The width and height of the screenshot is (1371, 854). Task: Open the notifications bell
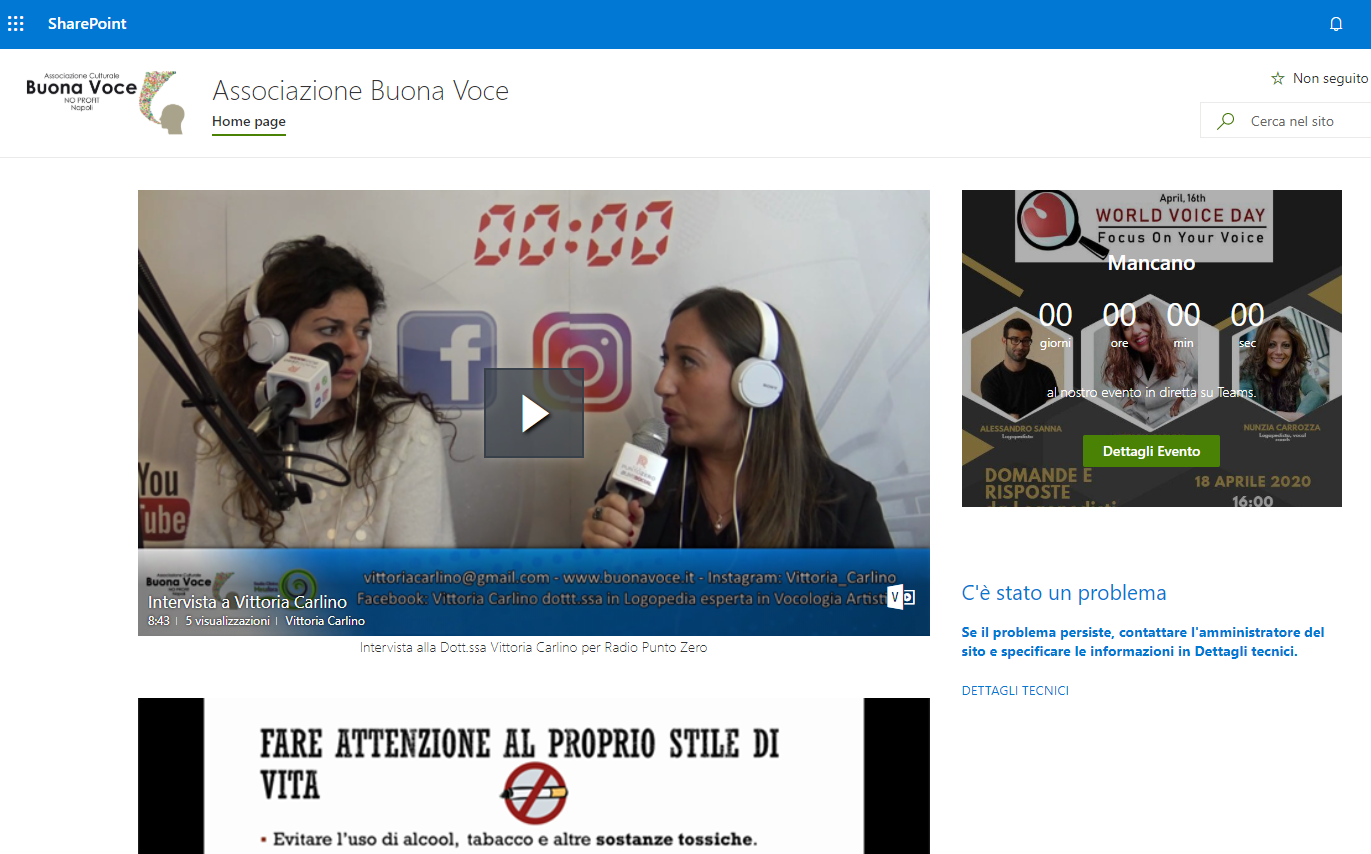point(1336,24)
